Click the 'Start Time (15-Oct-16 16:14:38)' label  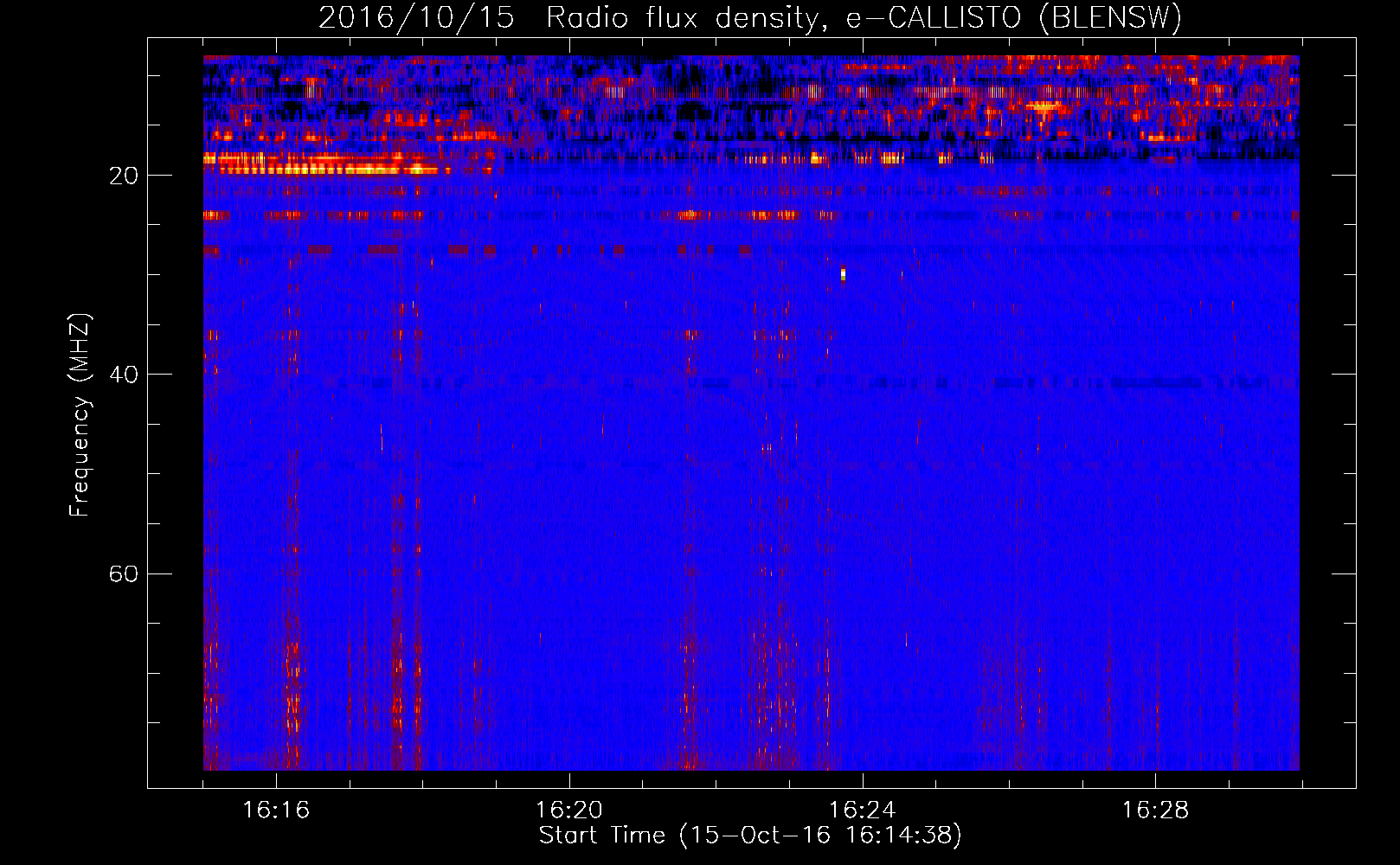pyautogui.click(x=750, y=836)
